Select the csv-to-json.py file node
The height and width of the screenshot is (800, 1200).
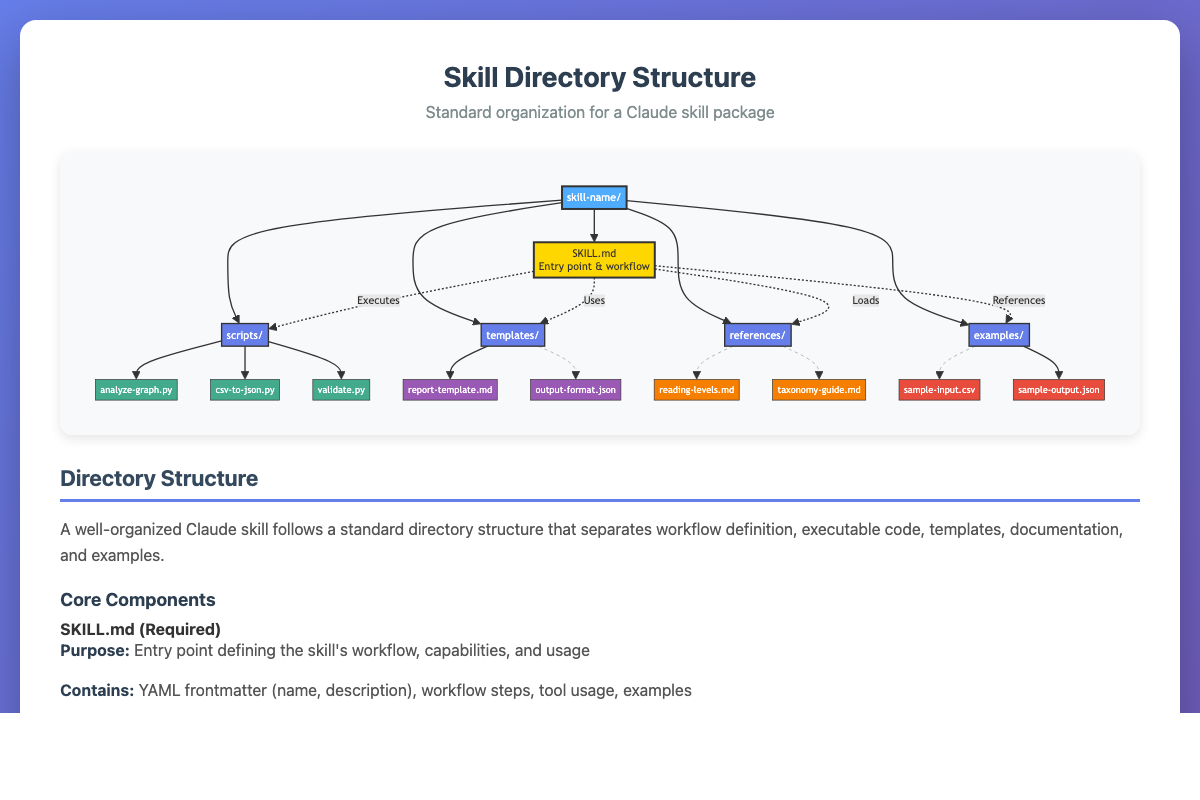245,390
